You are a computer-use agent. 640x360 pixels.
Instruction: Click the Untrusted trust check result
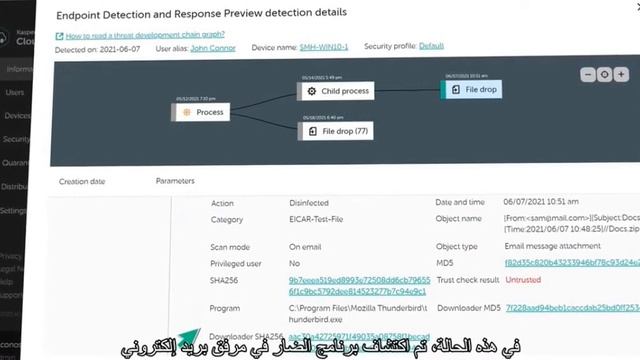click(523, 280)
